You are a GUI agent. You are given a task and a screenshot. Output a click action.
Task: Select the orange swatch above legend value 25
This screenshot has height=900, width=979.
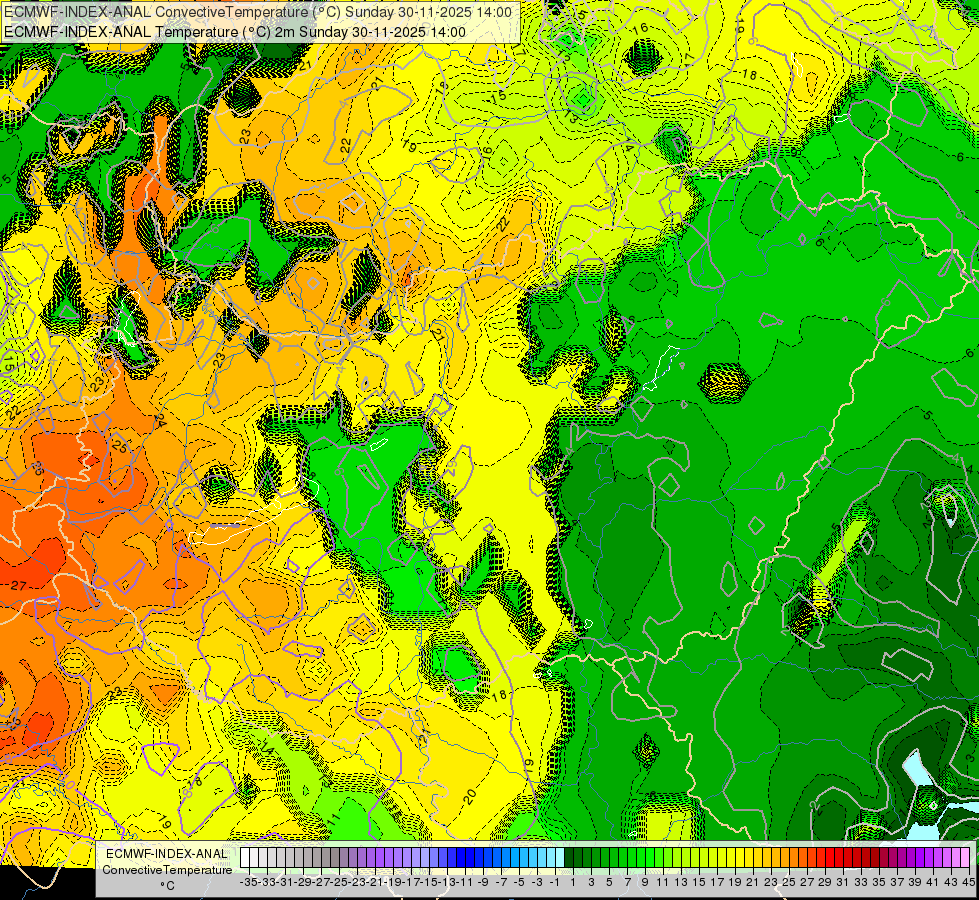click(x=785, y=857)
